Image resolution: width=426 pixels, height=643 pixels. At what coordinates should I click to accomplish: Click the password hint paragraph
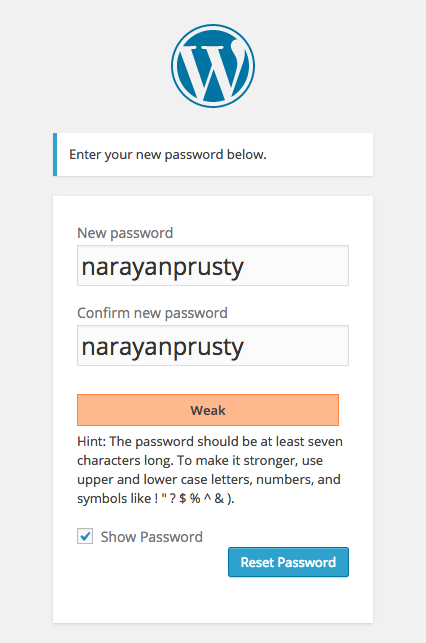point(210,470)
